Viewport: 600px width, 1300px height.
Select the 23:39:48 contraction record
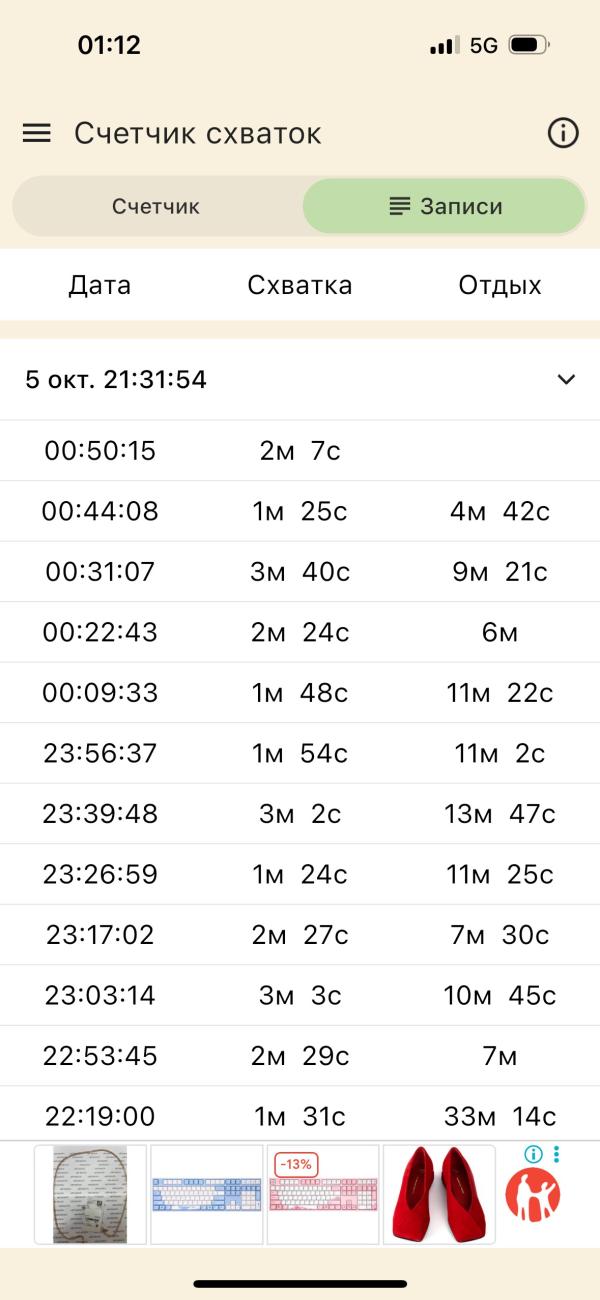100,814
